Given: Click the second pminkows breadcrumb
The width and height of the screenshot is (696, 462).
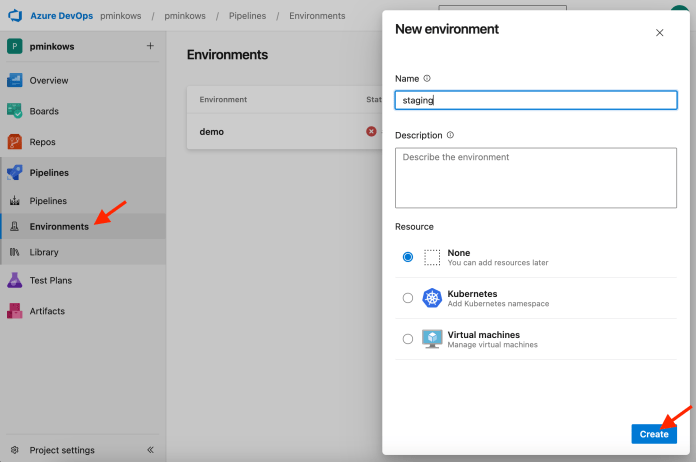Looking at the screenshot, I should coord(185,16).
